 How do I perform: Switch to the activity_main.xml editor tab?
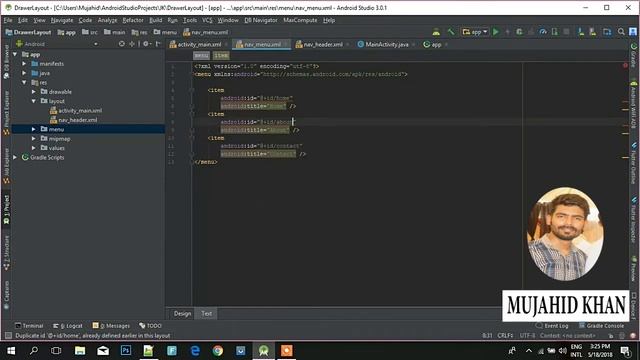(x=199, y=44)
